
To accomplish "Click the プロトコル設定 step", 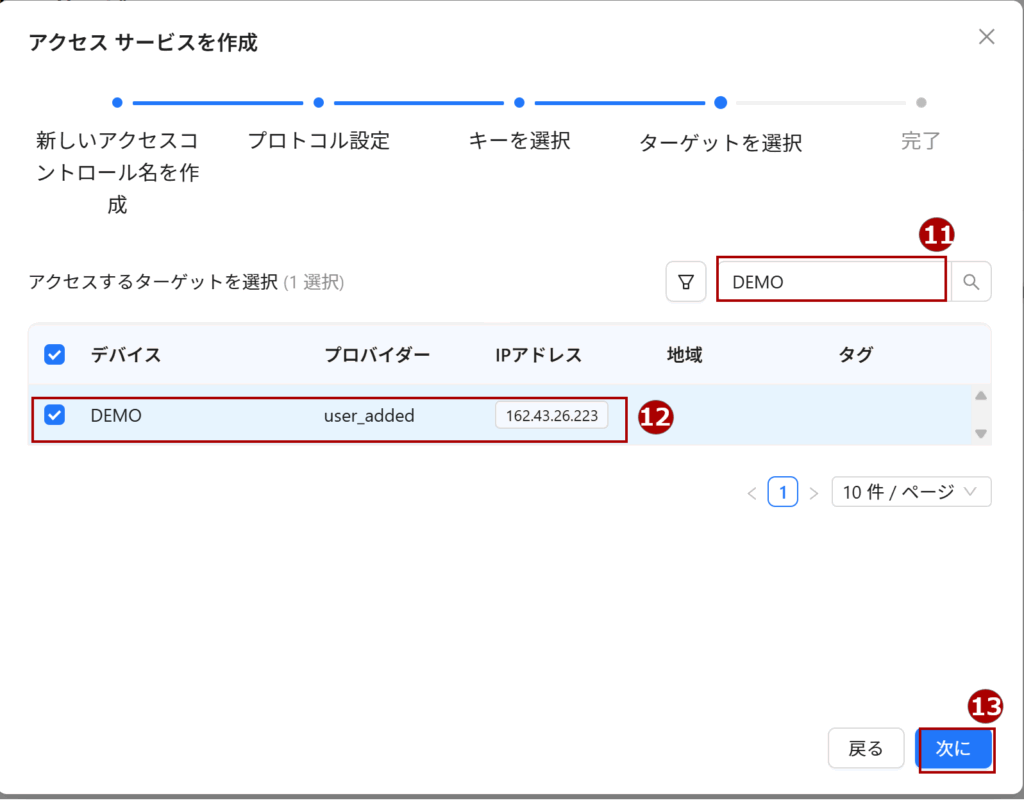I will [x=318, y=140].
